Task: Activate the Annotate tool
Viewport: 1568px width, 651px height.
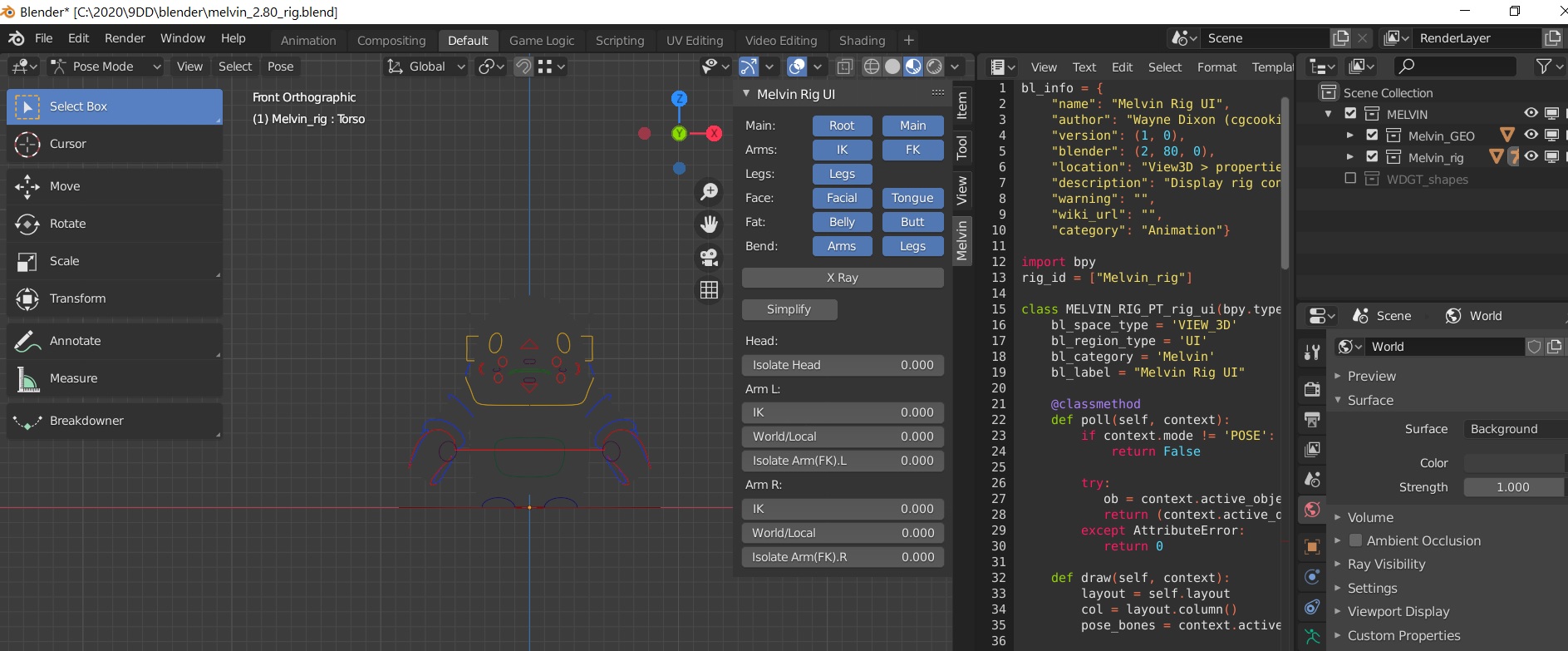Action: pos(74,341)
